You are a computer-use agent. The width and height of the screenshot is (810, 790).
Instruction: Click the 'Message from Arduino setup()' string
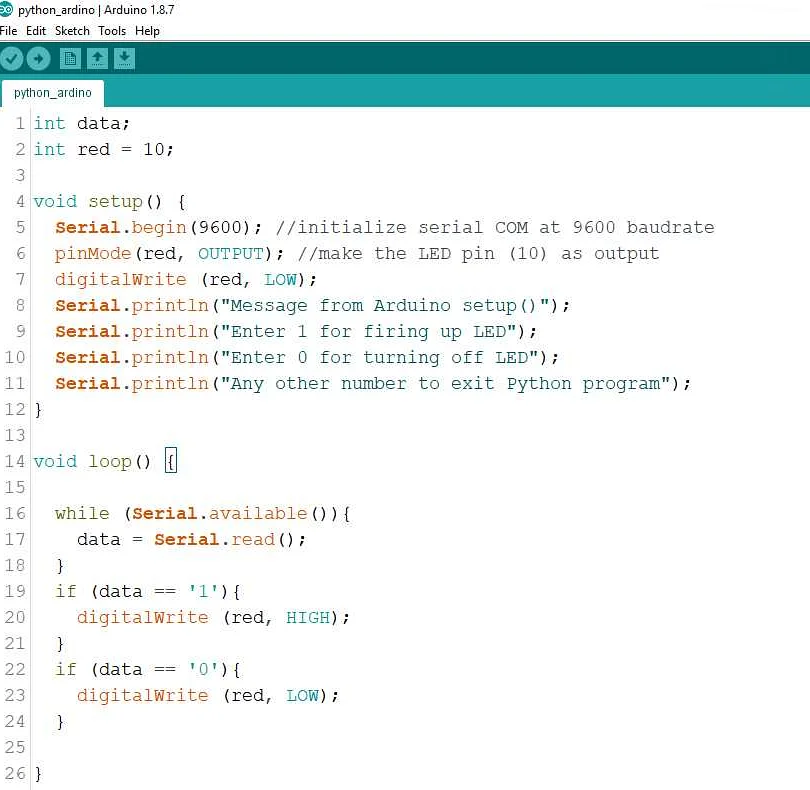click(x=384, y=305)
